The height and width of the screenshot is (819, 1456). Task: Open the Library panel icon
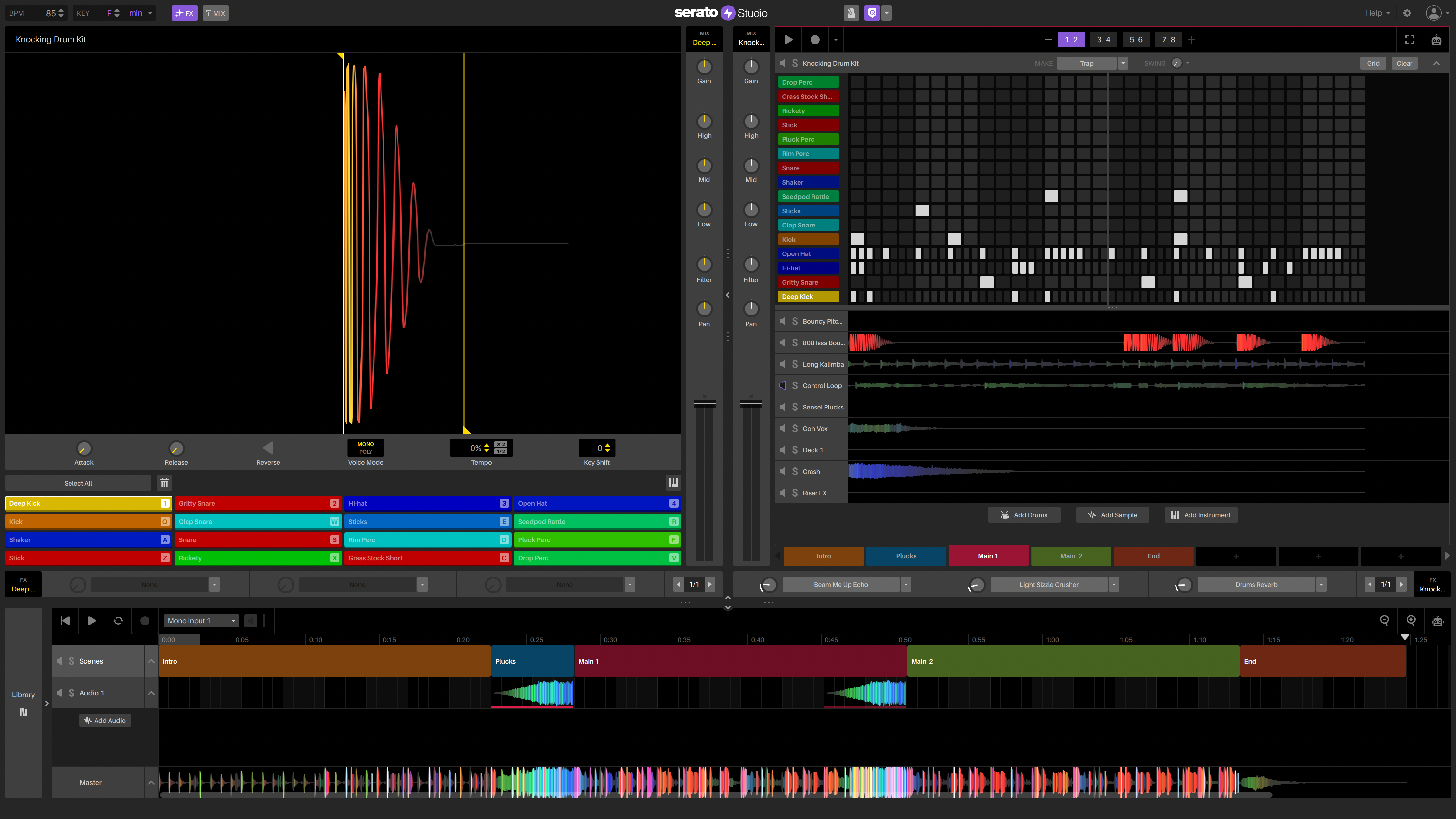tap(23, 712)
